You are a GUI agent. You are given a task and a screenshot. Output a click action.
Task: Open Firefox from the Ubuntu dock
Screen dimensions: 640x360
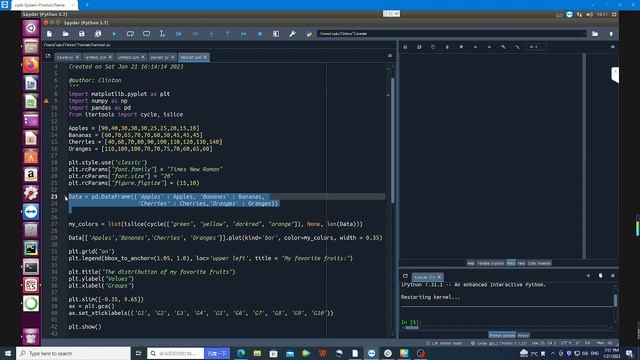tap(31, 64)
